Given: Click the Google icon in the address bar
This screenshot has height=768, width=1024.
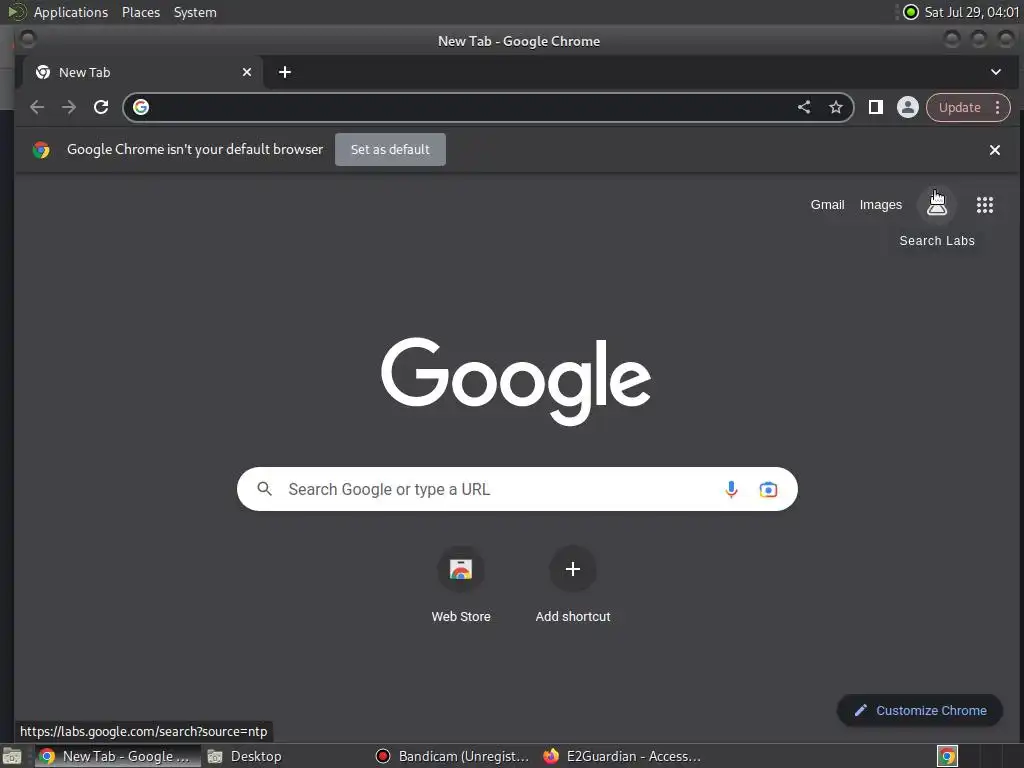Looking at the screenshot, I should click(x=141, y=107).
